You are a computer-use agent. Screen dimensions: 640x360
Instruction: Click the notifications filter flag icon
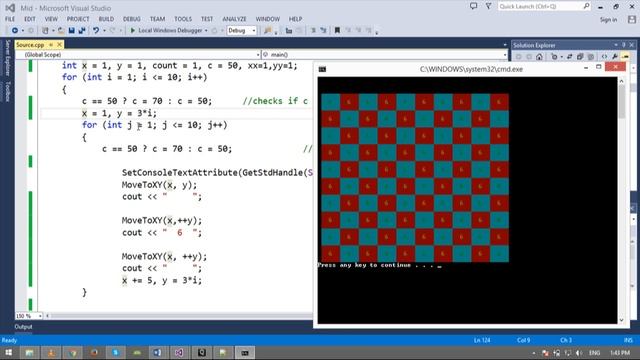point(488,6)
